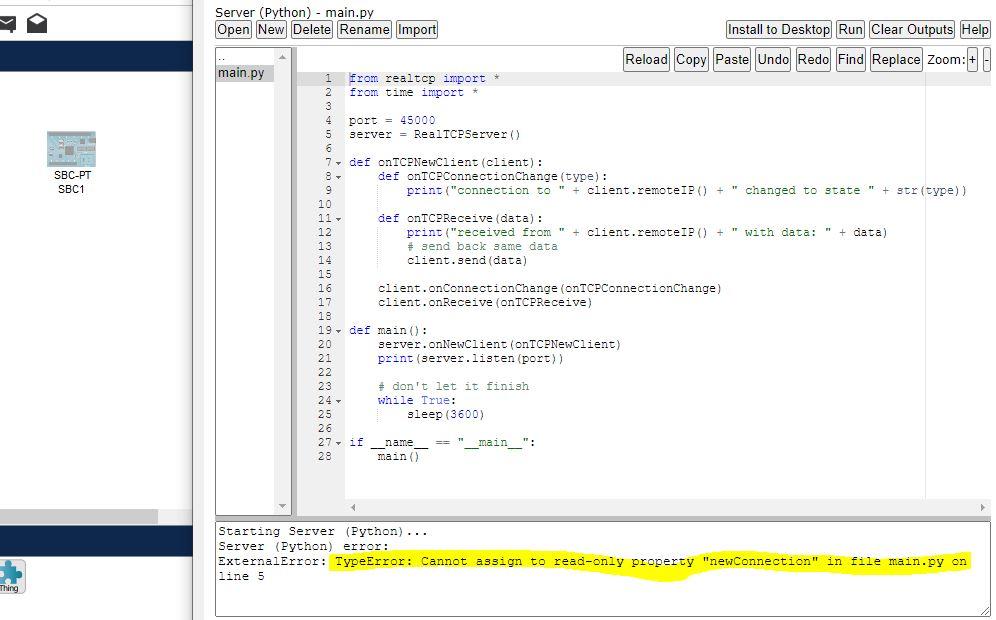Click the Zoom plus control
Screen dimensions: 996x620
coord(973,60)
